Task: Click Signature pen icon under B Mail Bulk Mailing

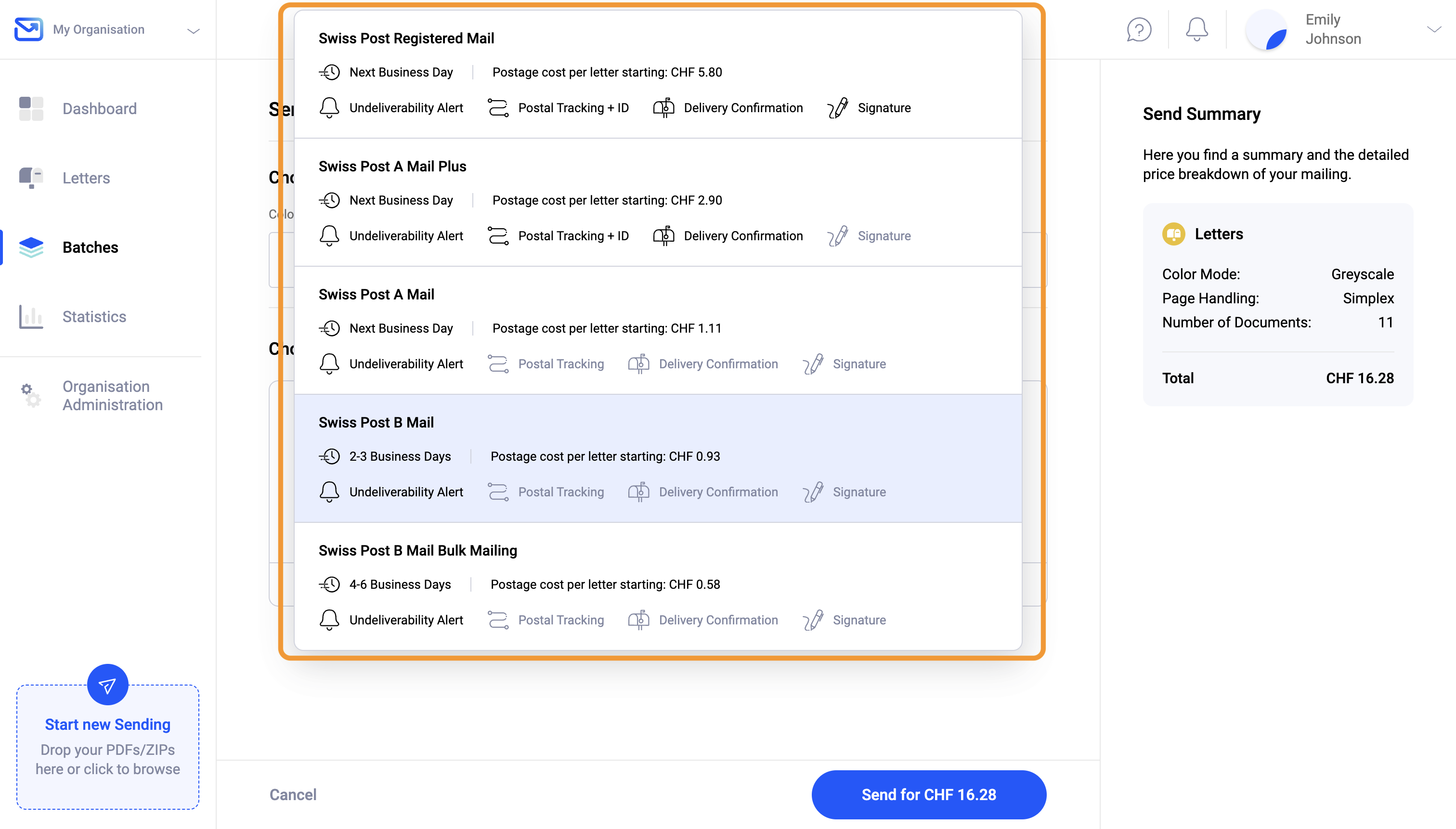Action: click(x=813, y=620)
